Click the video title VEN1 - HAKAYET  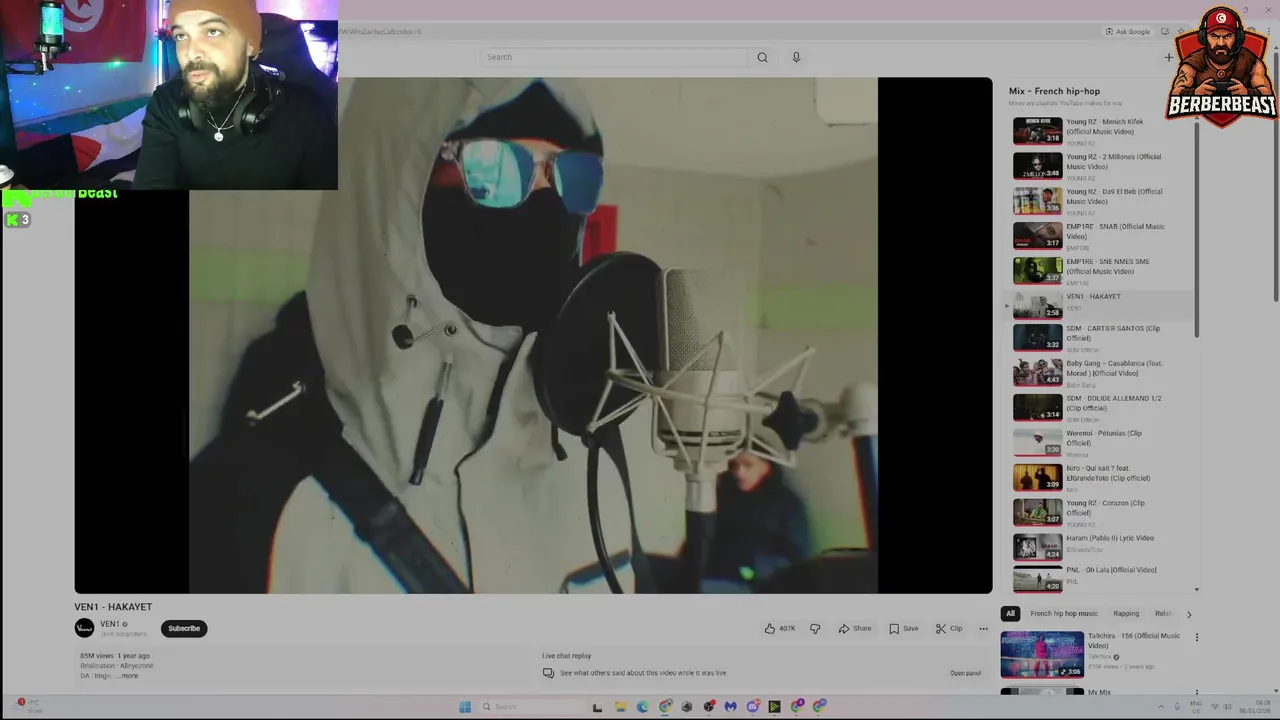113,607
